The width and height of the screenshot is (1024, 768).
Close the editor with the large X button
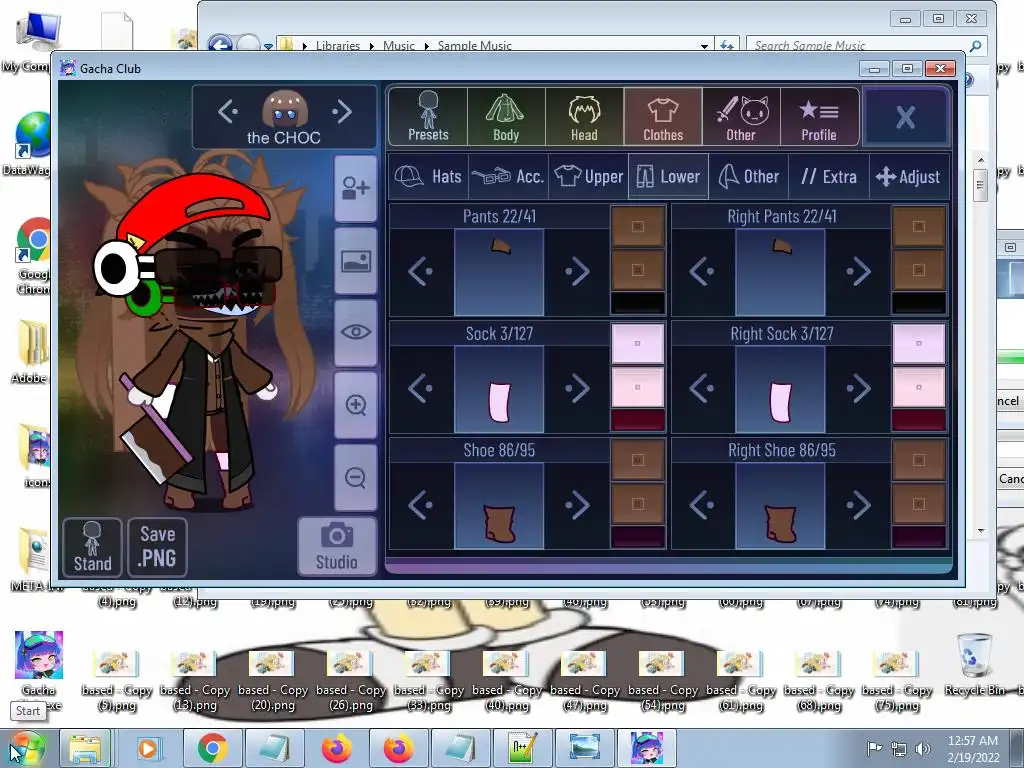coord(905,117)
